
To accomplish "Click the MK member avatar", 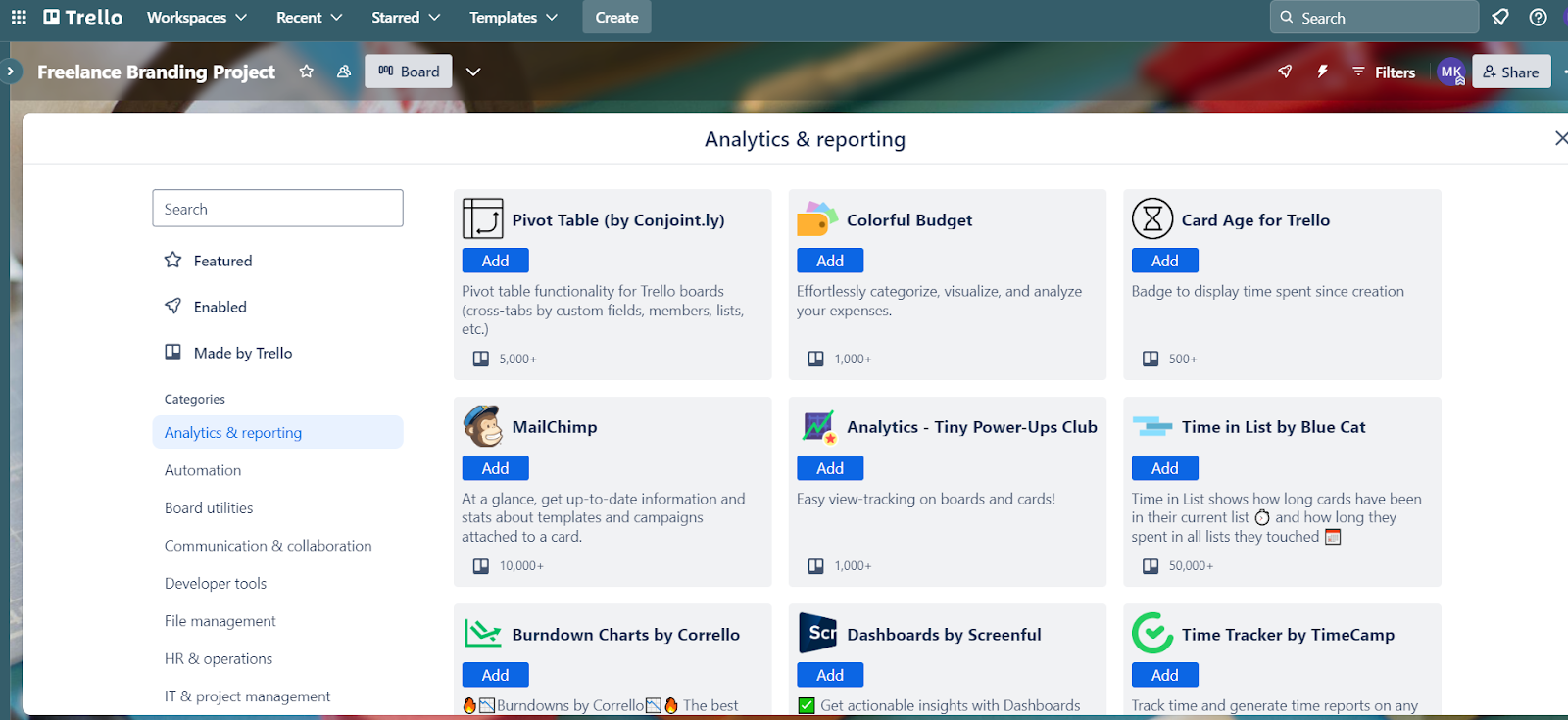I will 1451,72.
